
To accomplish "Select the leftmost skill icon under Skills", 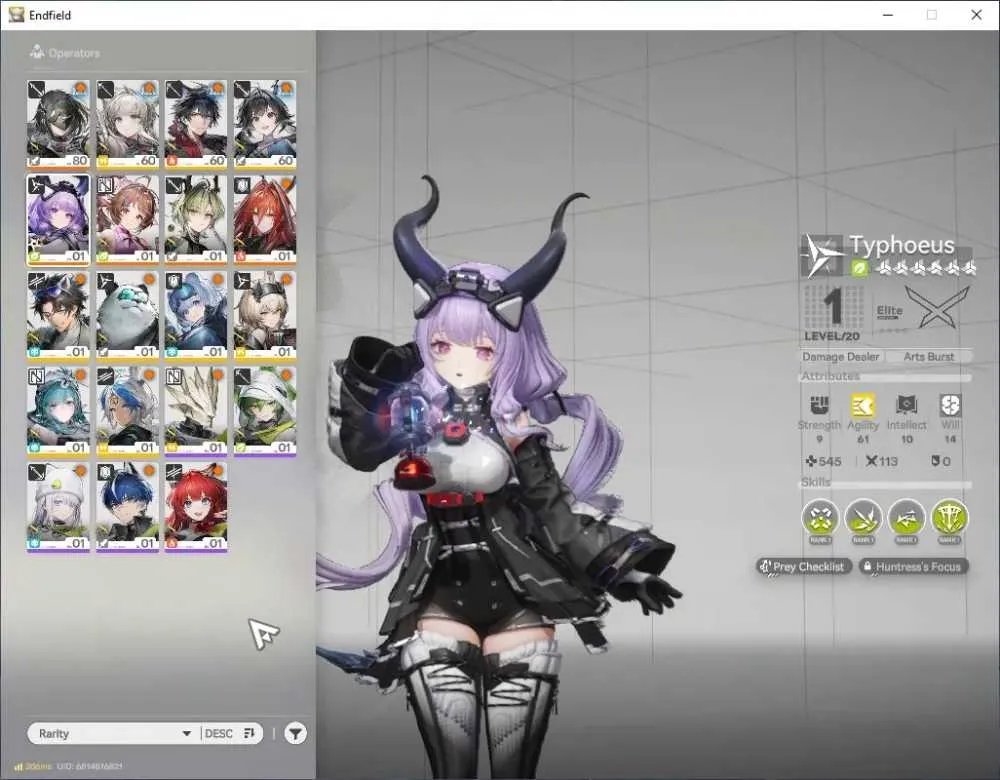I will click(x=820, y=518).
